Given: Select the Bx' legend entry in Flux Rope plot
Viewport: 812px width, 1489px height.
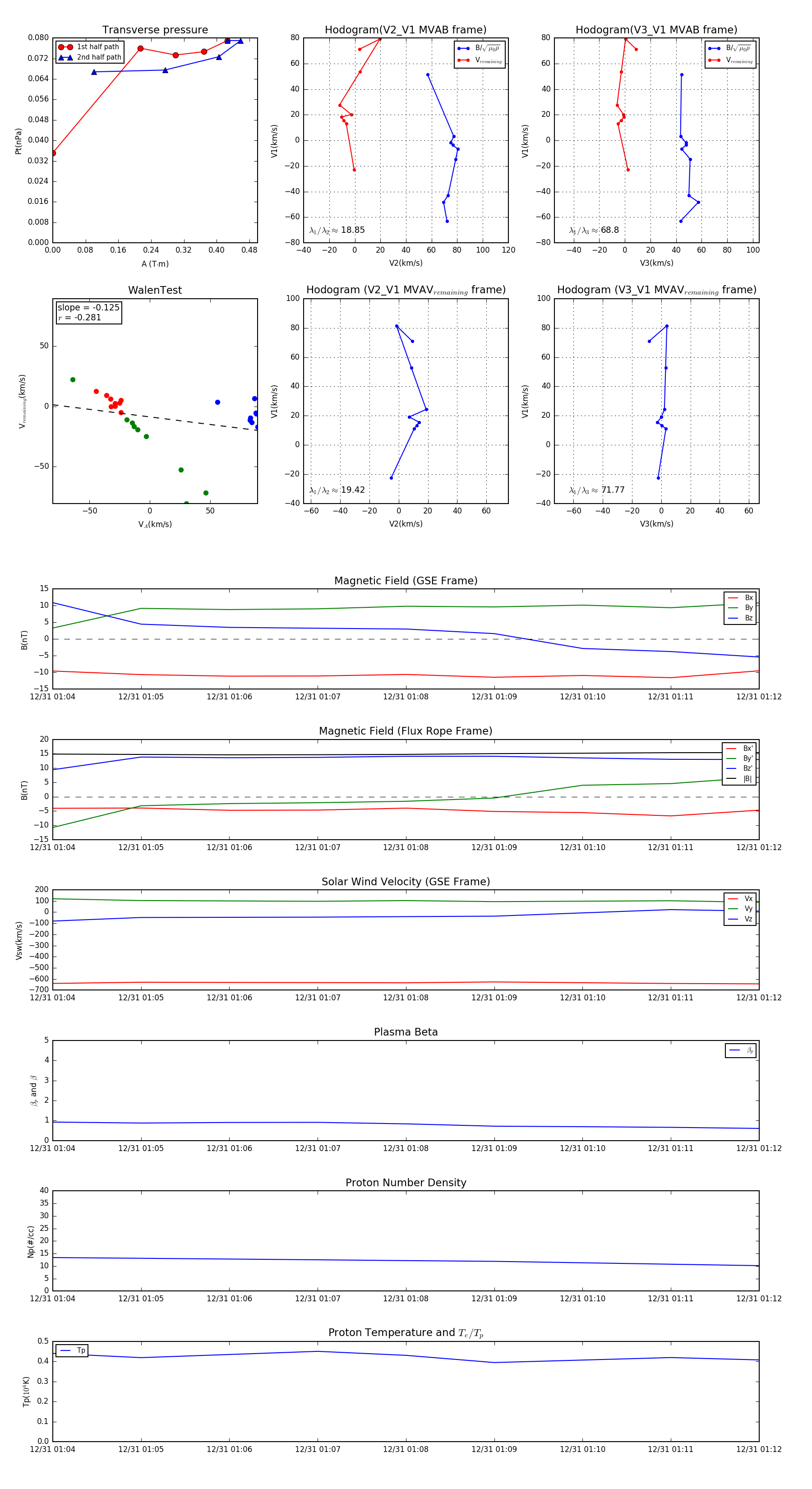Looking at the screenshot, I should (740, 749).
